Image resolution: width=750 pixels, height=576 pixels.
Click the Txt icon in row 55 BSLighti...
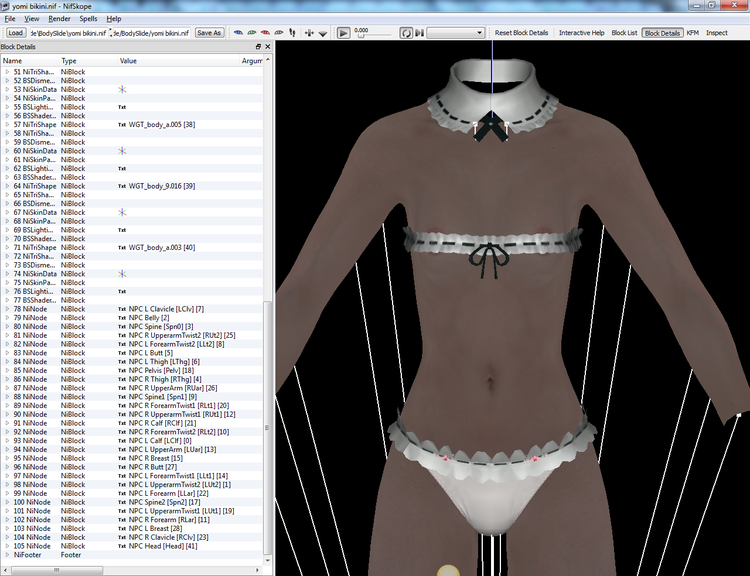122,107
